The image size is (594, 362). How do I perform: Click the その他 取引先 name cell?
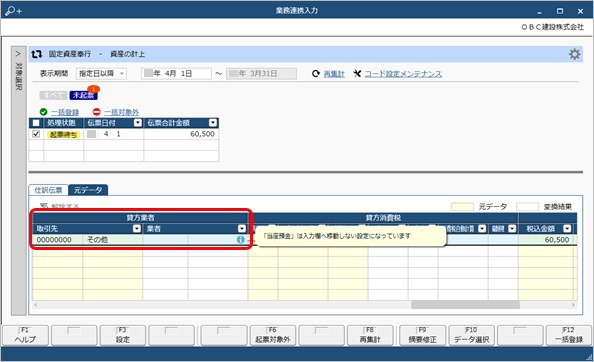tap(113, 240)
